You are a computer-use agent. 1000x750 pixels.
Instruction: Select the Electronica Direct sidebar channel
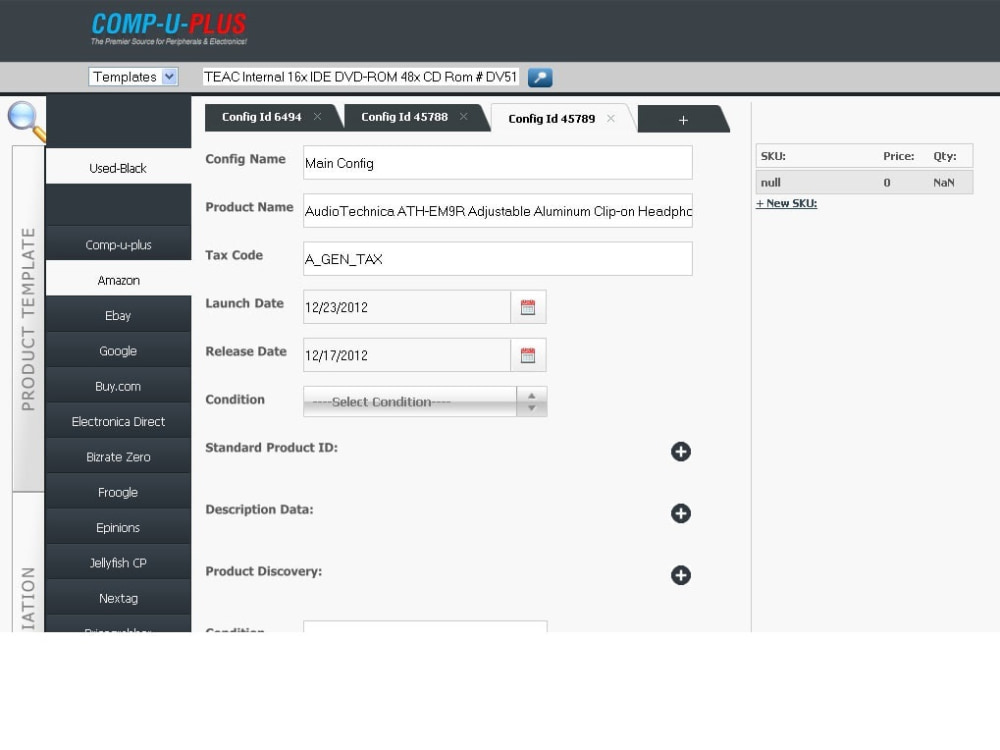[118, 422]
